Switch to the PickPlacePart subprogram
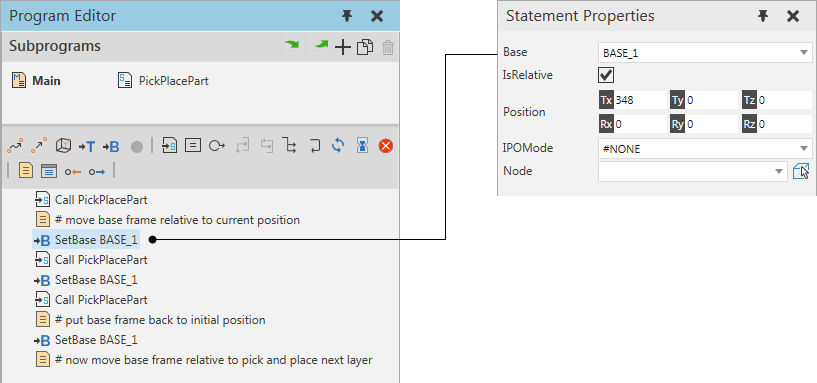The image size is (817, 383). point(163,81)
